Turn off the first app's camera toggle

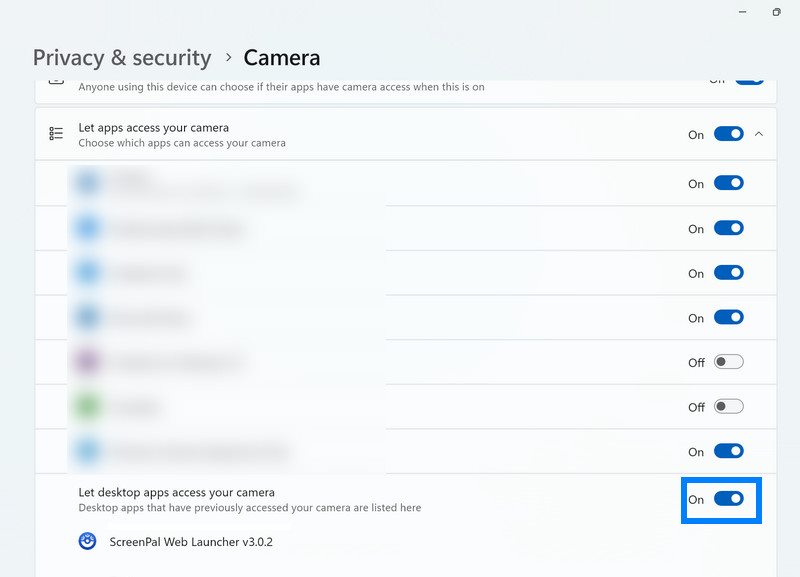[x=729, y=183]
